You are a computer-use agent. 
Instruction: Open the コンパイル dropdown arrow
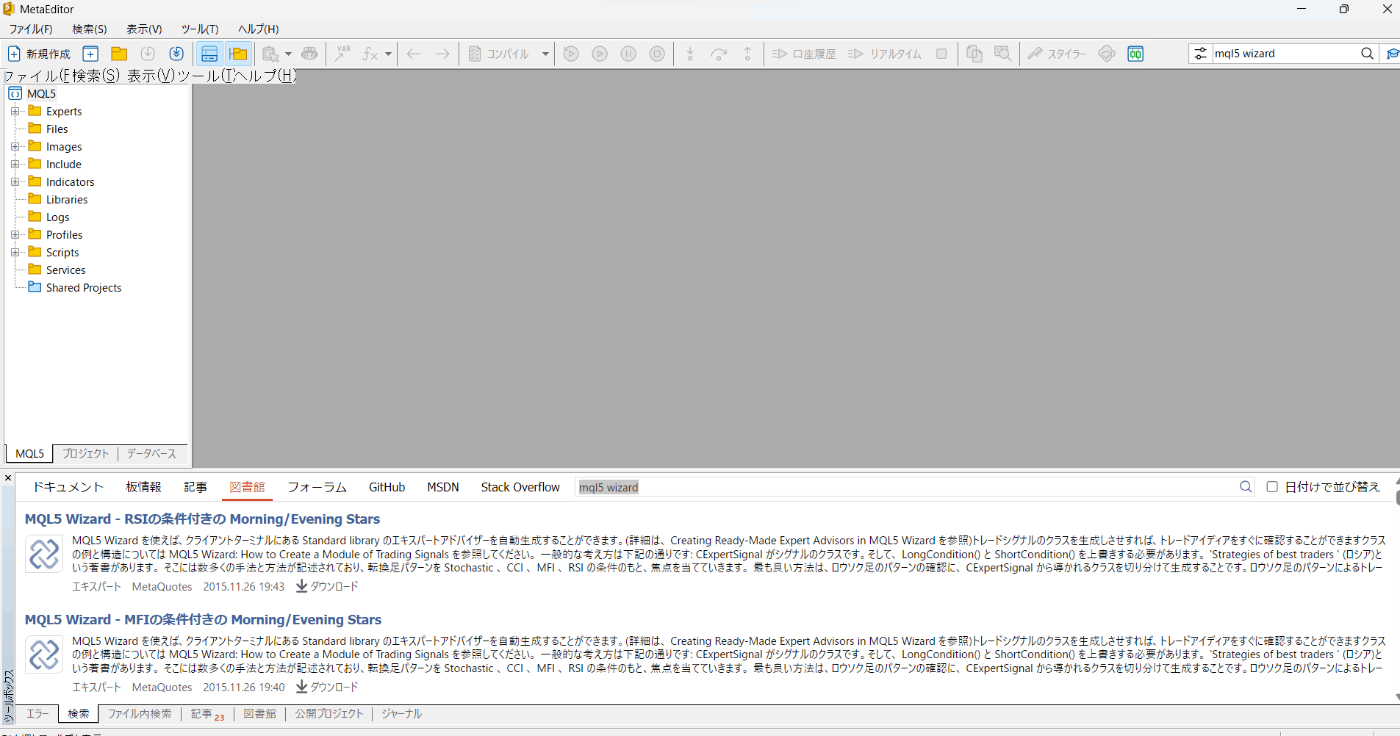[x=546, y=54]
